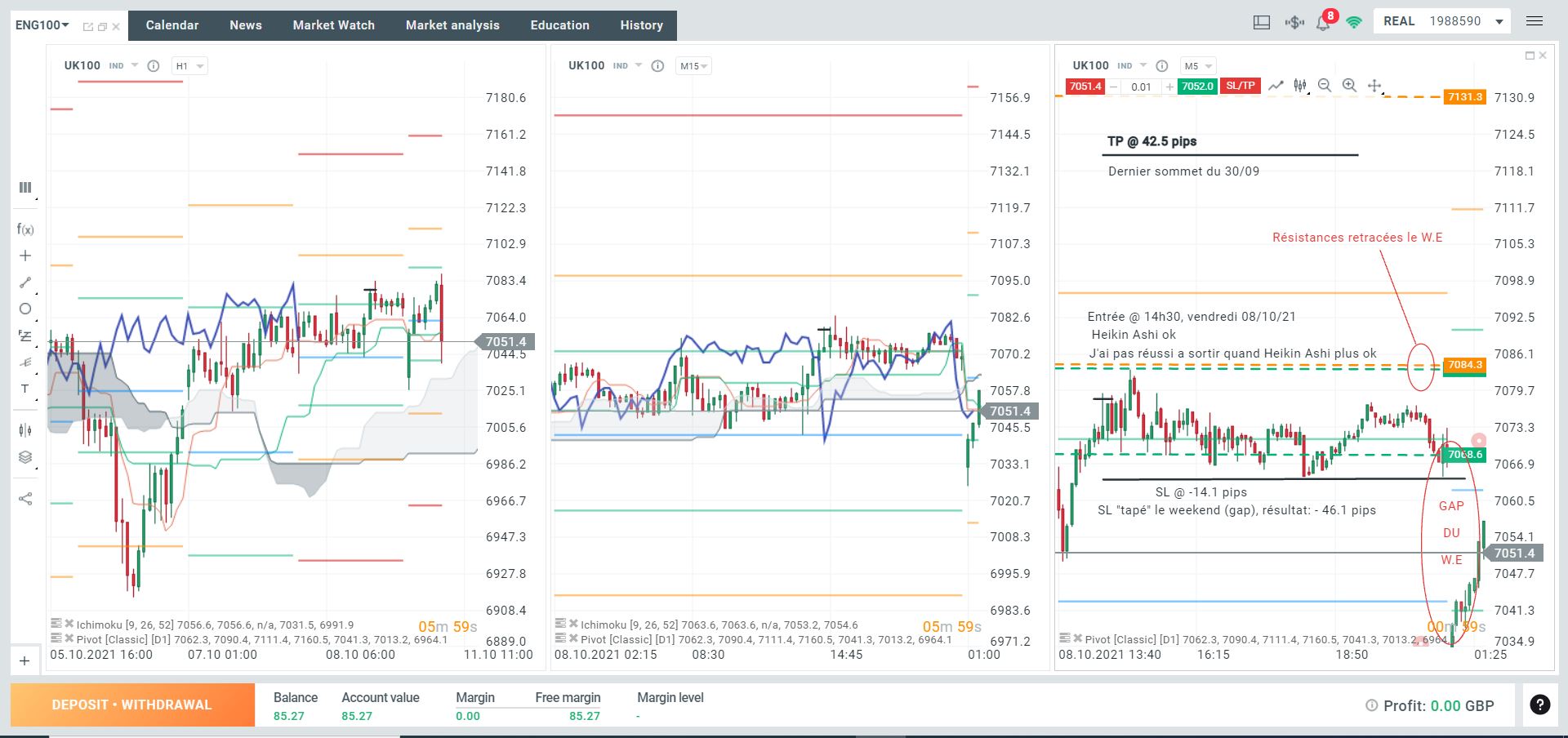Toggle Ichimoku lines icon on M15 chart

[x=560, y=625]
